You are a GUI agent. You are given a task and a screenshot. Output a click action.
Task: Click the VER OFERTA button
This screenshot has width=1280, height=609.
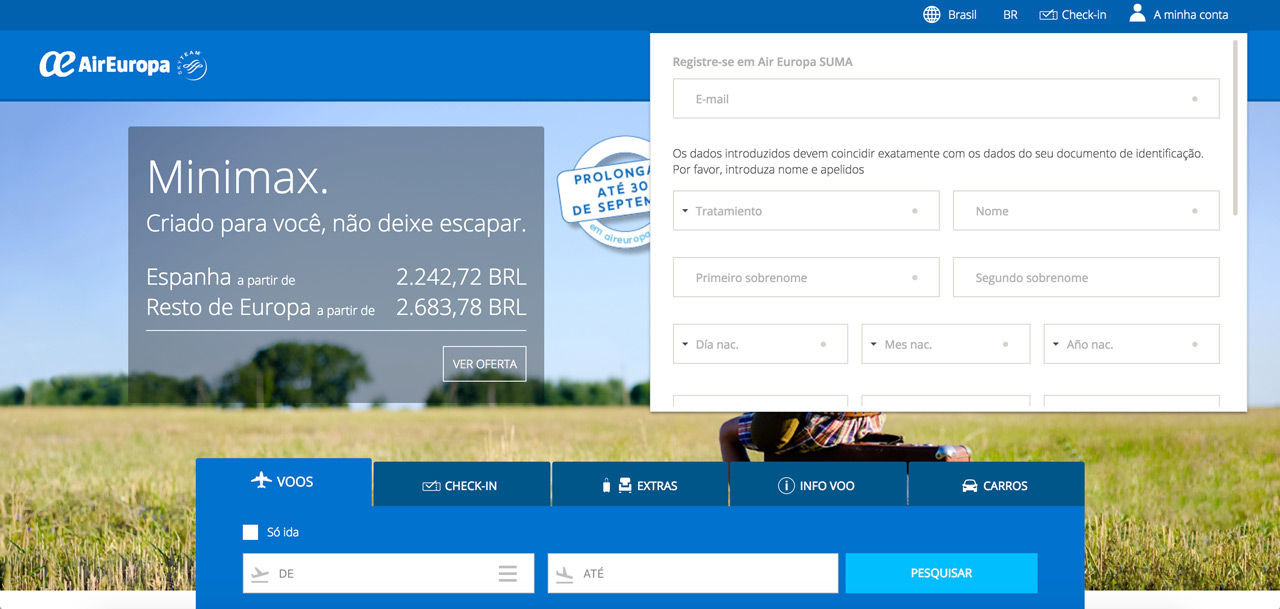click(484, 364)
